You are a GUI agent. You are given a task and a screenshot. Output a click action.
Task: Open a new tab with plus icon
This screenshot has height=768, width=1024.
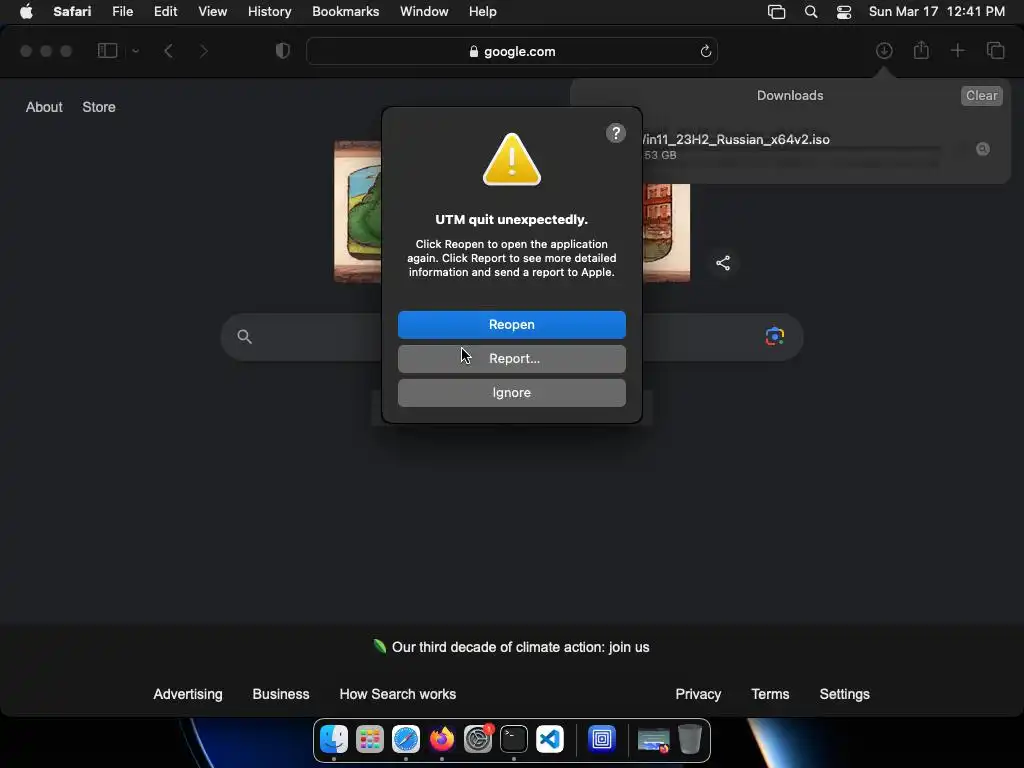(x=957, y=51)
